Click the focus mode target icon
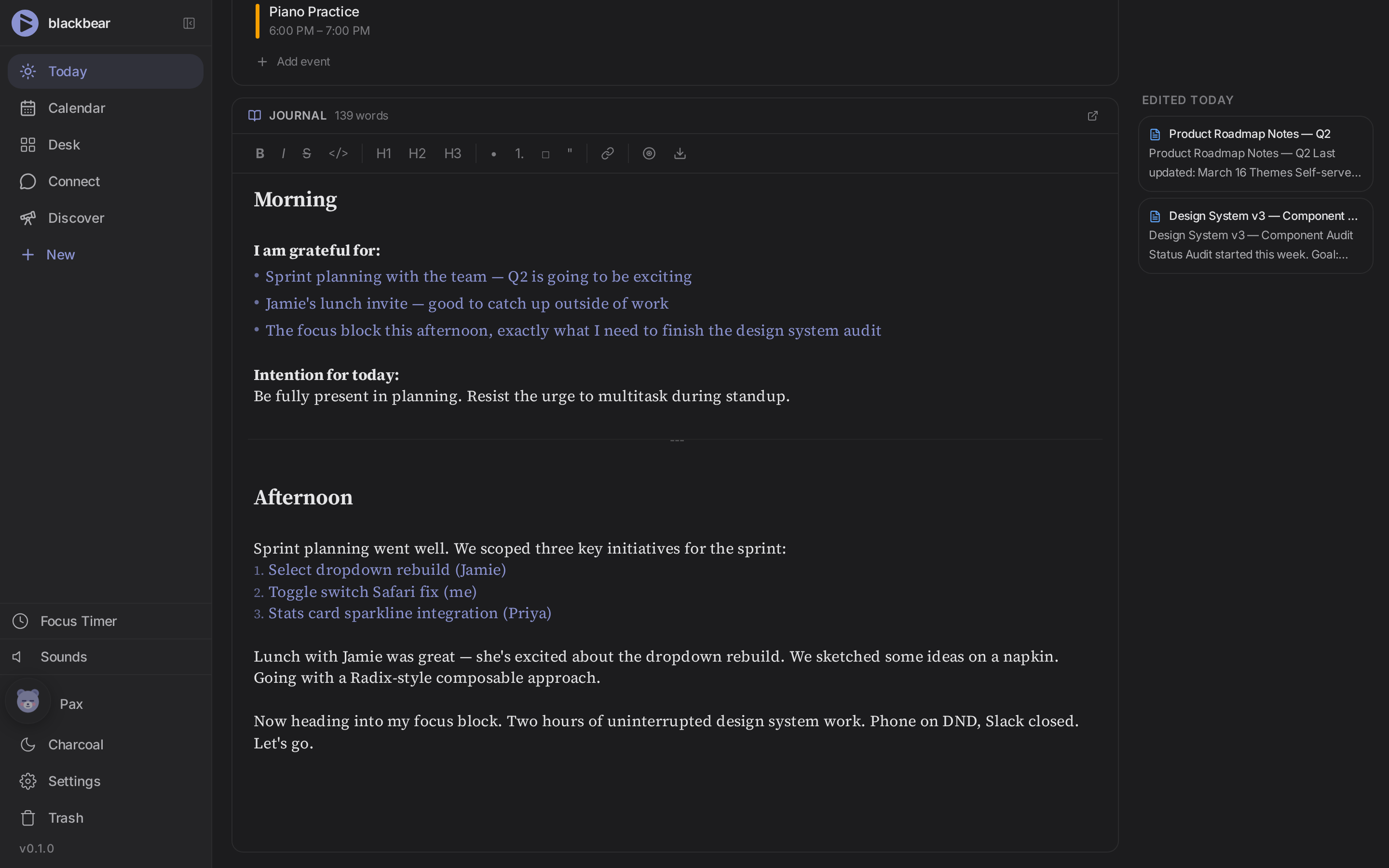Image resolution: width=1389 pixels, height=868 pixels. click(x=649, y=153)
